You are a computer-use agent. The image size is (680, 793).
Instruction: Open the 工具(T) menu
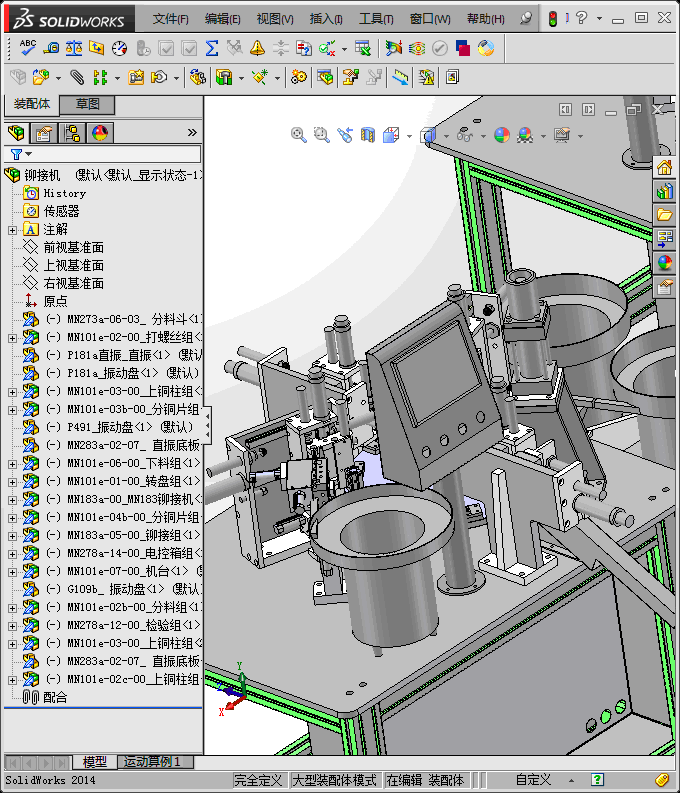pyautogui.click(x=376, y=19)
